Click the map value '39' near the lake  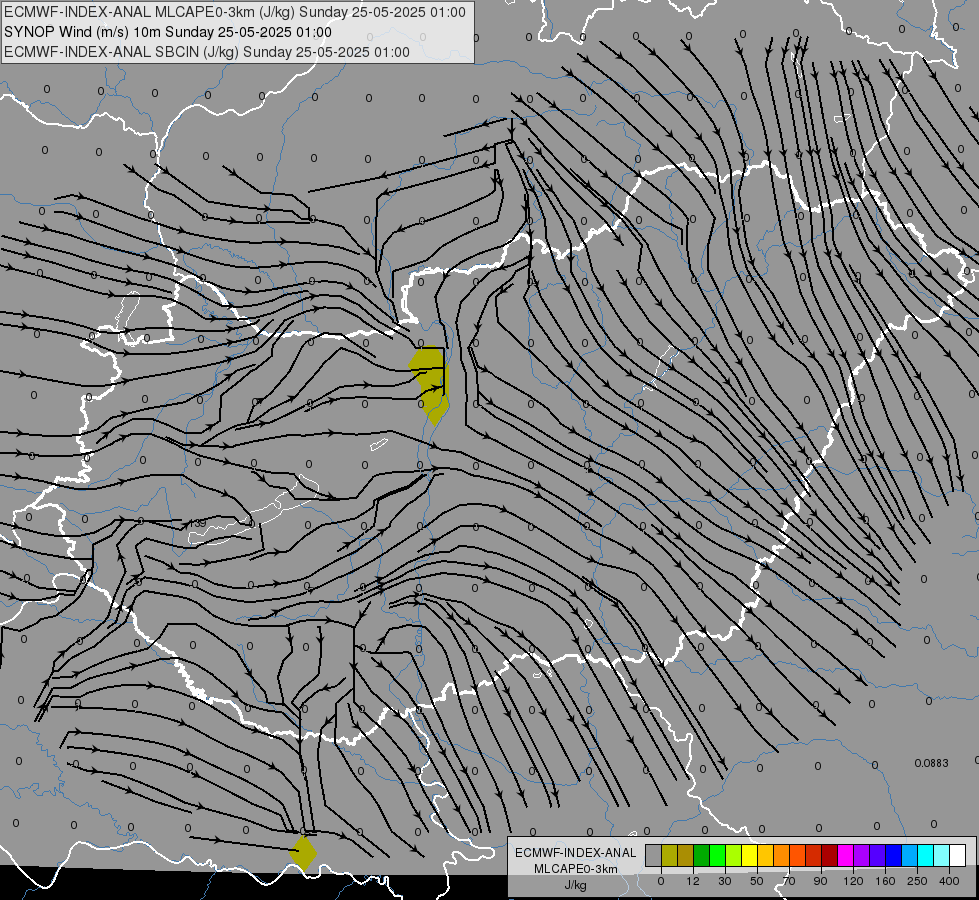[200, 523]
